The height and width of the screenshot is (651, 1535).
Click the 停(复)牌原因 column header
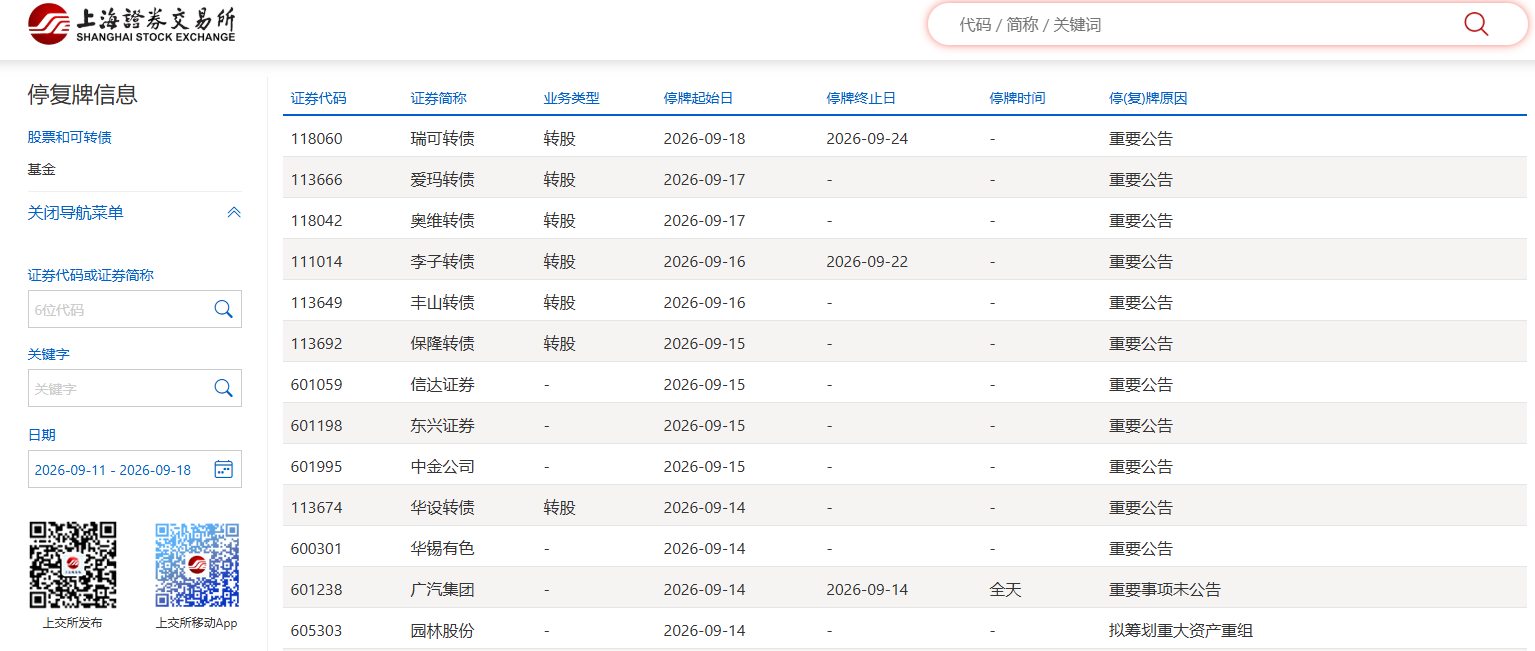[1149, 98]
